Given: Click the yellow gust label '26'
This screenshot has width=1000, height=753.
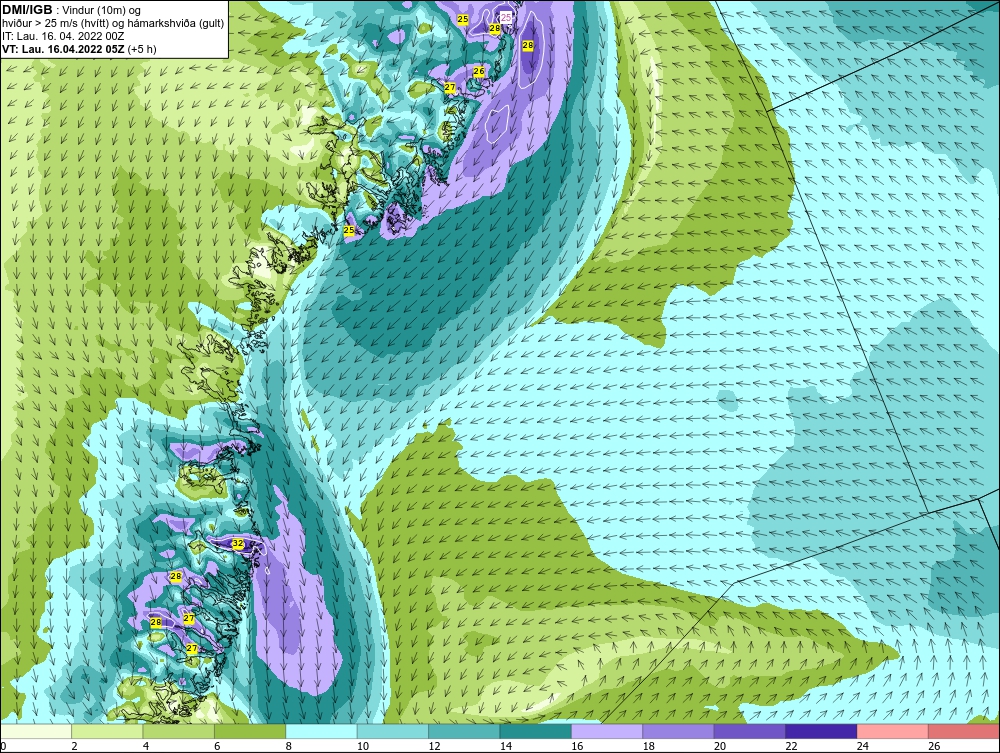Looking at the screenshot, I should (x=479, y=71).
